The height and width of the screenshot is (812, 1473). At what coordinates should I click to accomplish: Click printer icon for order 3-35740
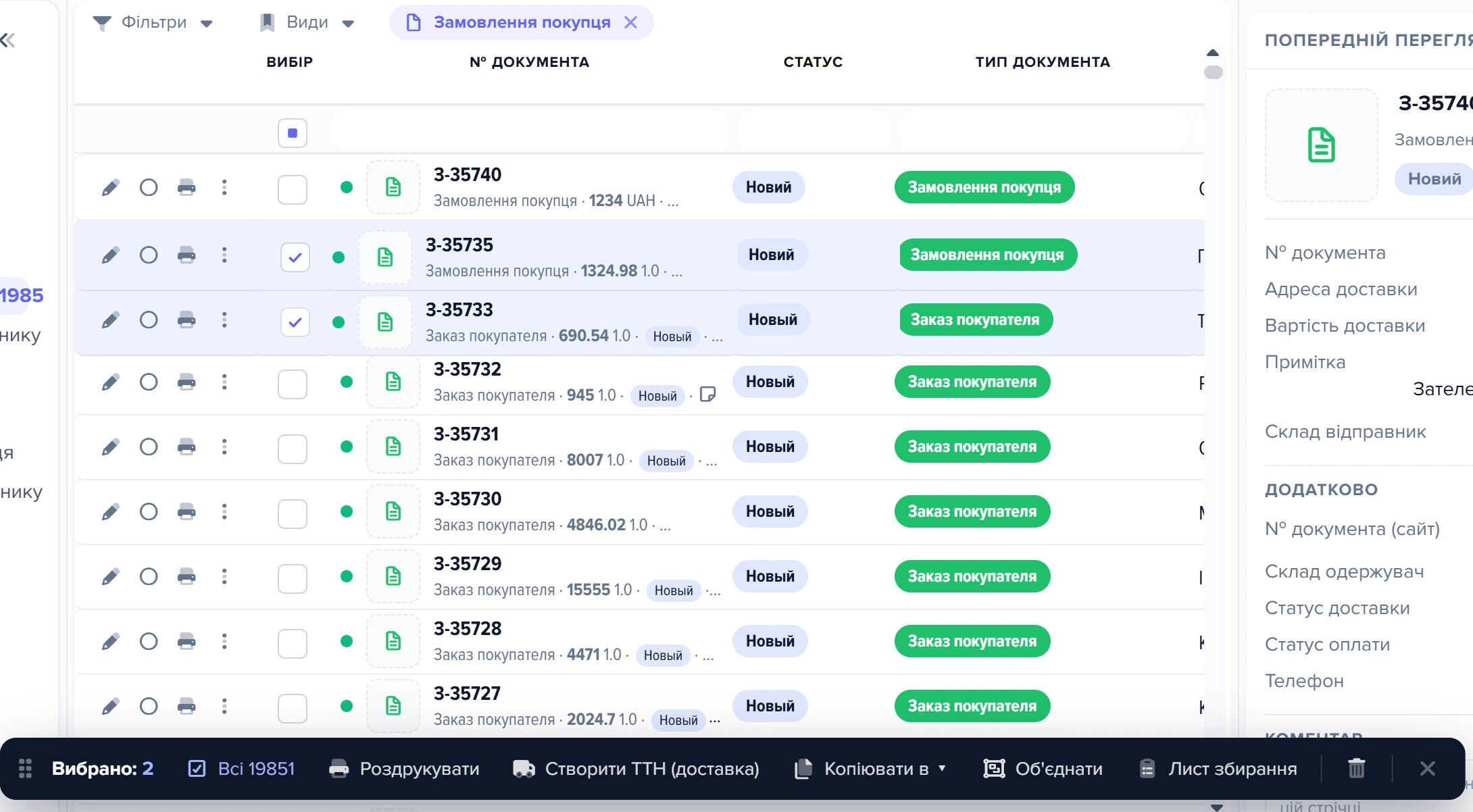pos(186,187)
